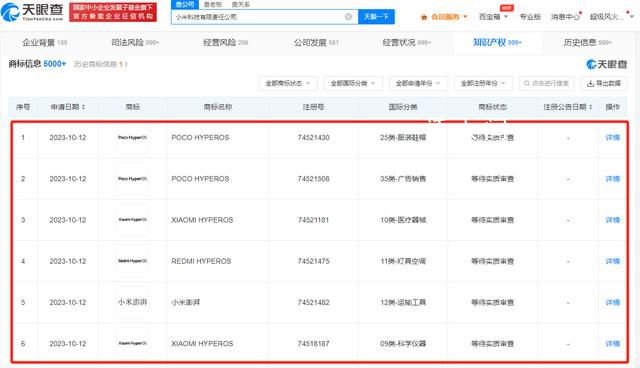Viewport: 640px width, 368px height.
Task: Click trademark thumbnail in row 2
Action: pyautogui.click(x=132, y=179)
